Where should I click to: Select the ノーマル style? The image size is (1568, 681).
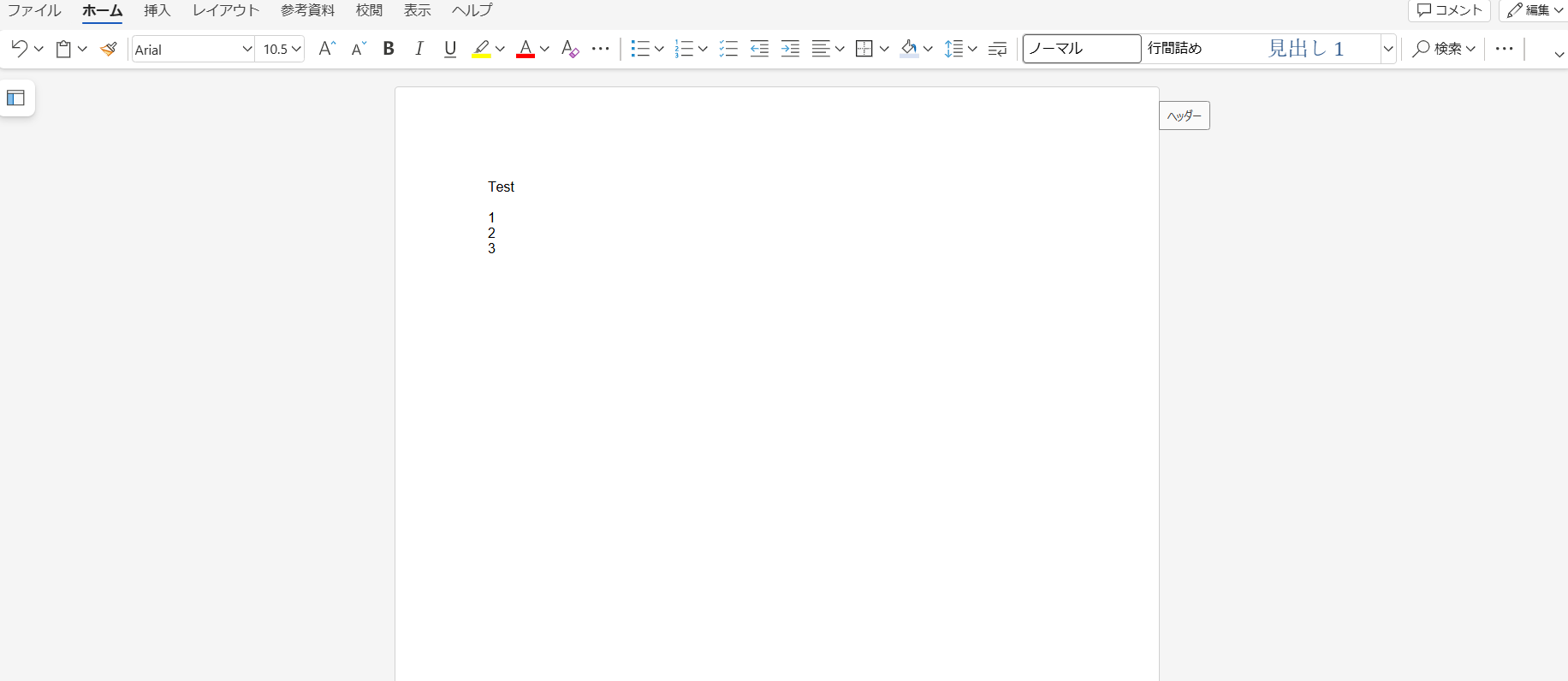pos(1082,49)
